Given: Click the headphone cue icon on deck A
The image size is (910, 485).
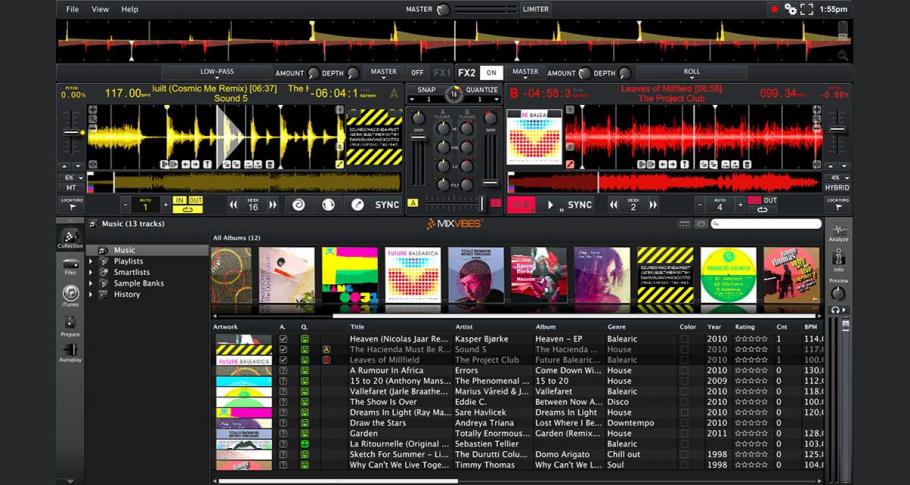Looking at the screenshot, I should click(x=328, y=205).
